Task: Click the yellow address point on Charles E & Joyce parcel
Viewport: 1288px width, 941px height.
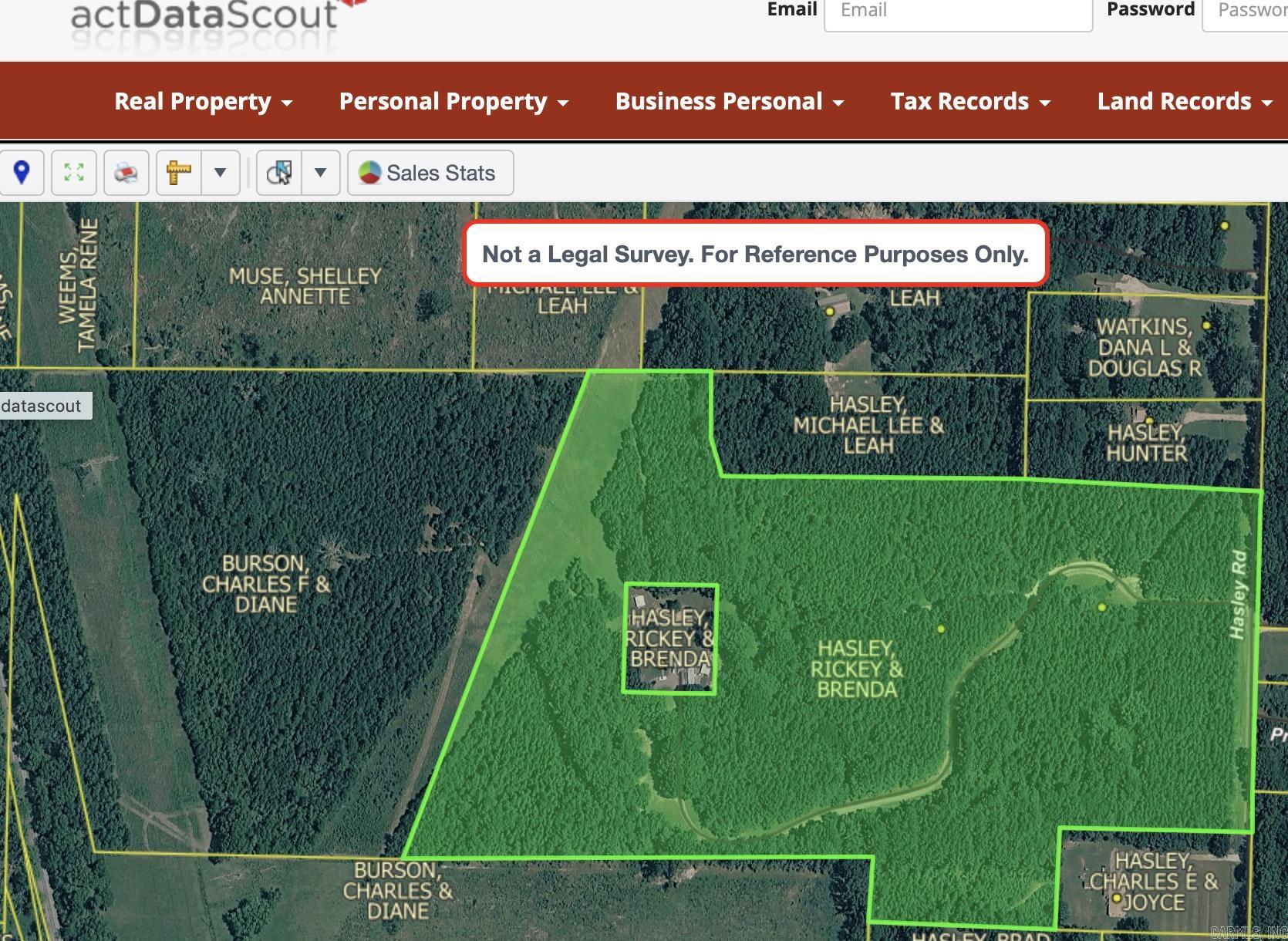Action: tap(1116, 899)
